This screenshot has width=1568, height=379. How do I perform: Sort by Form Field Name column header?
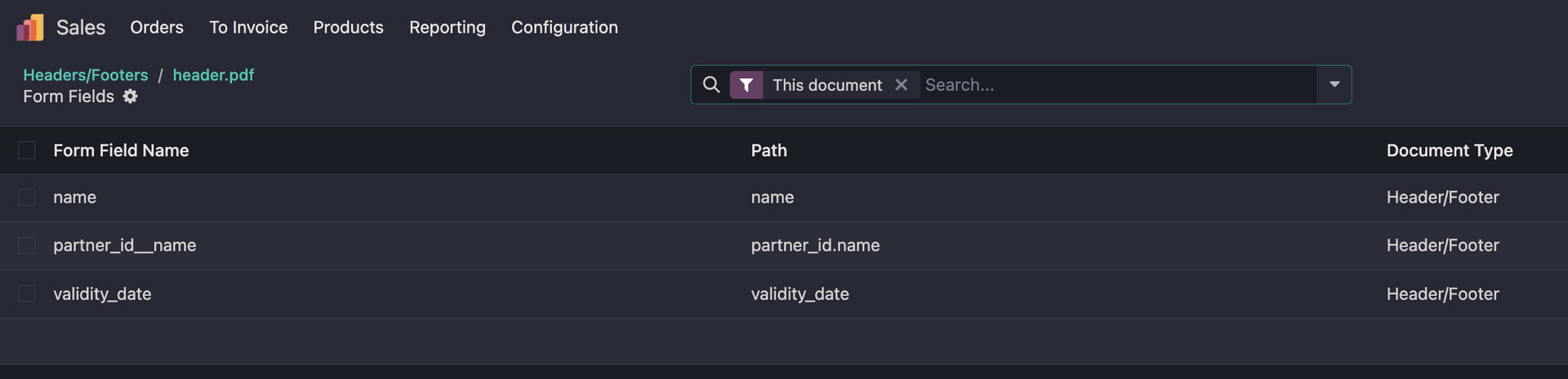pyautogui.click(x=121, y=150)
